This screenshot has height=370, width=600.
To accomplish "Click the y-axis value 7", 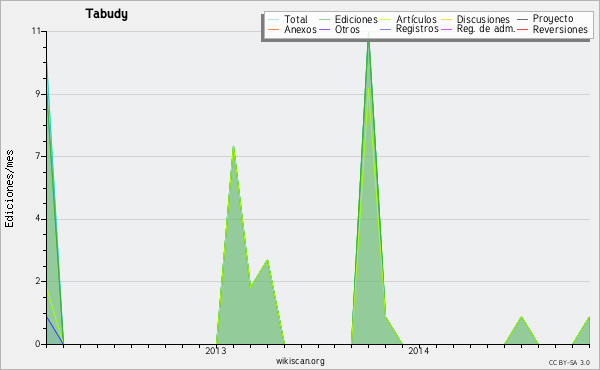I will [38, 156].
